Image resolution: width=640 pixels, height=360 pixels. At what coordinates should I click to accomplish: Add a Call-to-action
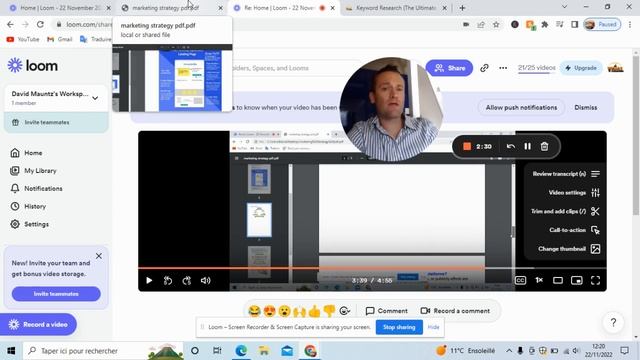574,230
